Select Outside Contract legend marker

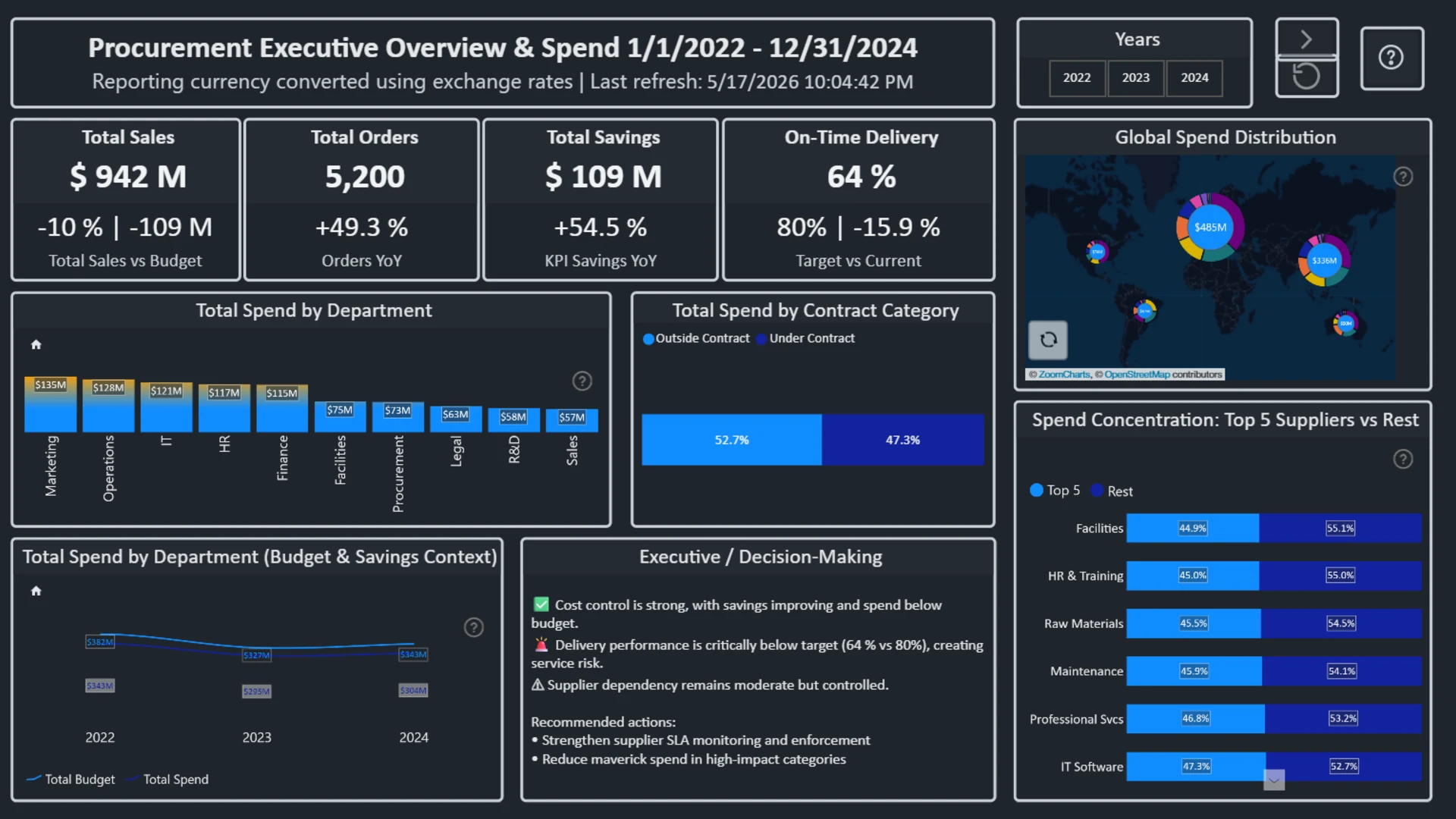point(648,339)
